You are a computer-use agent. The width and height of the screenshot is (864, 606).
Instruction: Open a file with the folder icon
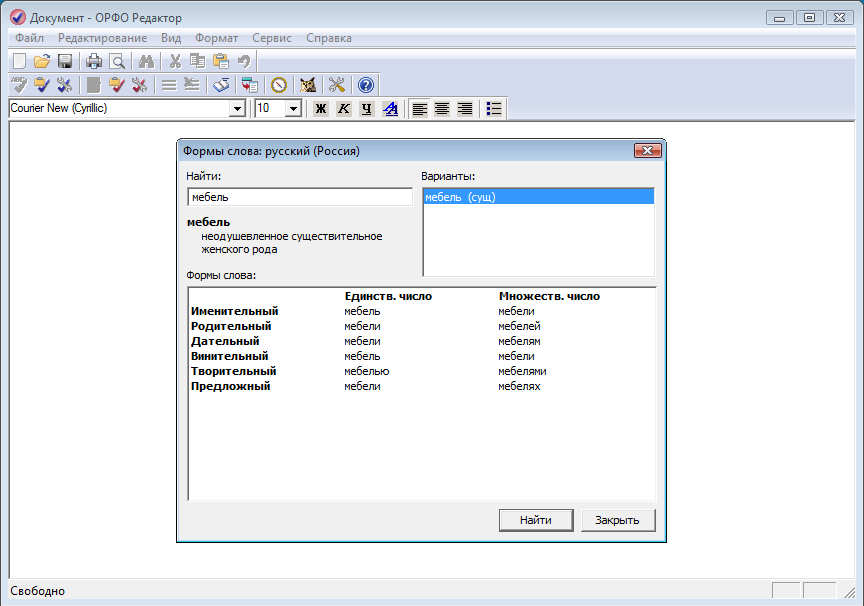pos(42,61)
